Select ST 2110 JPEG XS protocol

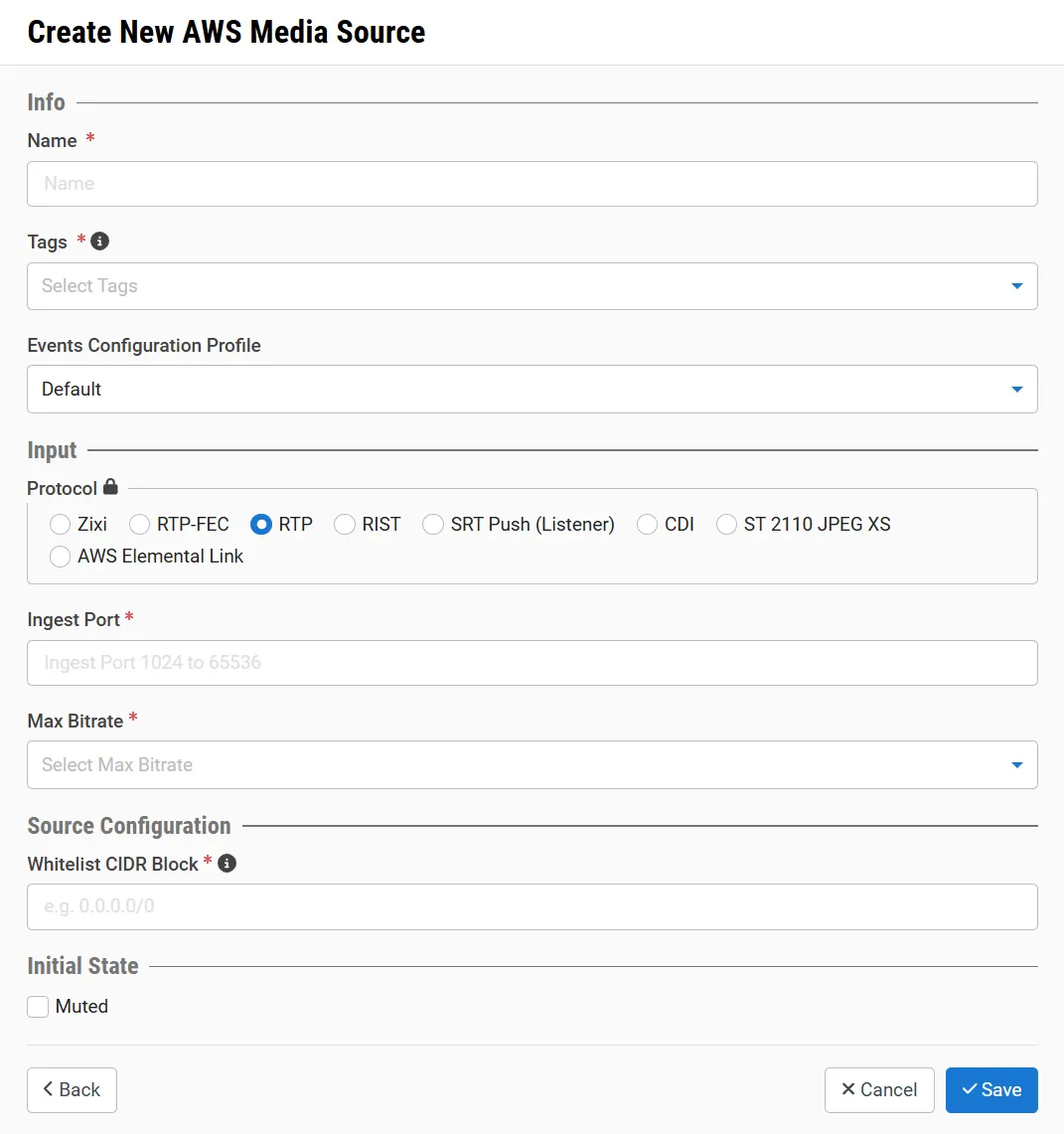tap(726, 525)
